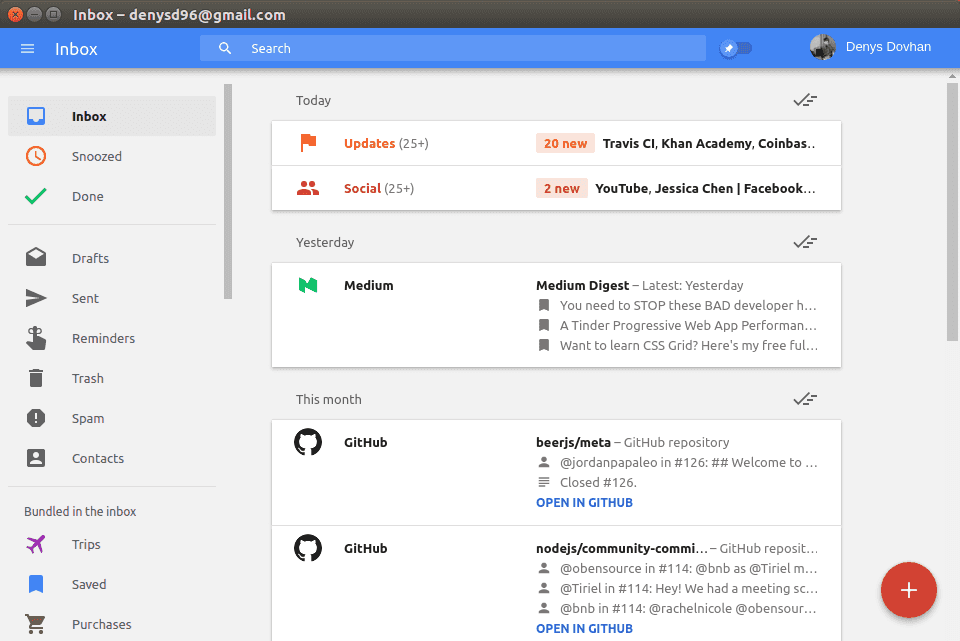Click the Purchases shopping cart icon

(x=36, y=624)
